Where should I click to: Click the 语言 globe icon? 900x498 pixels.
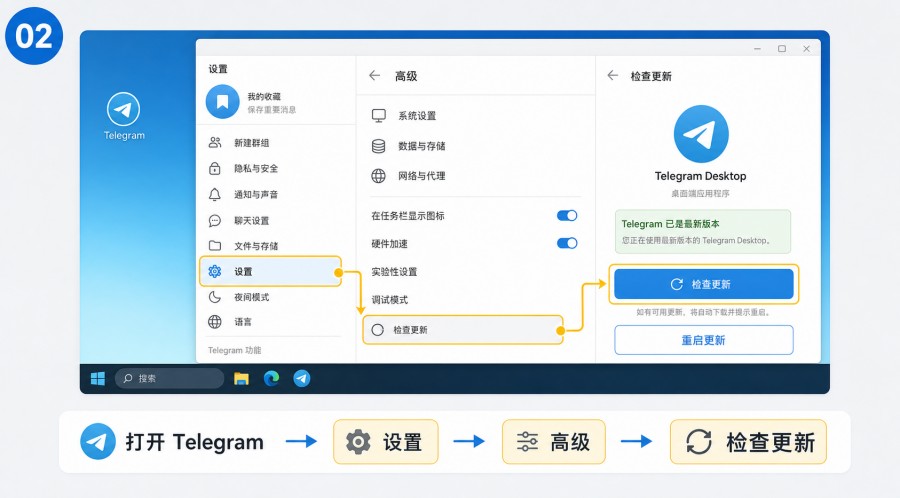pos(215,322)
